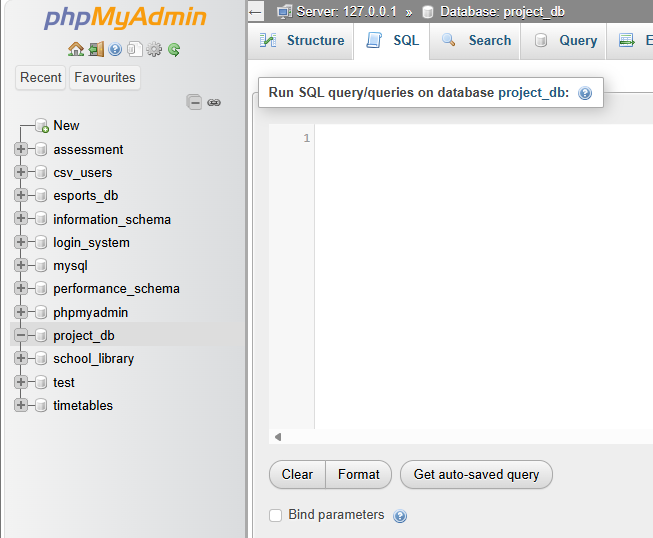
Task: Select the login_system database name
Action: [92, 243]
